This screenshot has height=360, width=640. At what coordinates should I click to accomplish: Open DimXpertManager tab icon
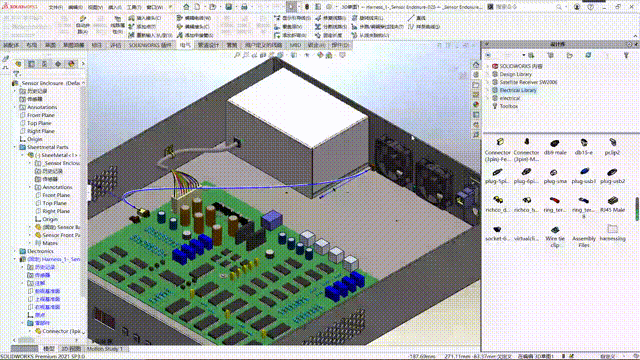(x=58, y=64)
